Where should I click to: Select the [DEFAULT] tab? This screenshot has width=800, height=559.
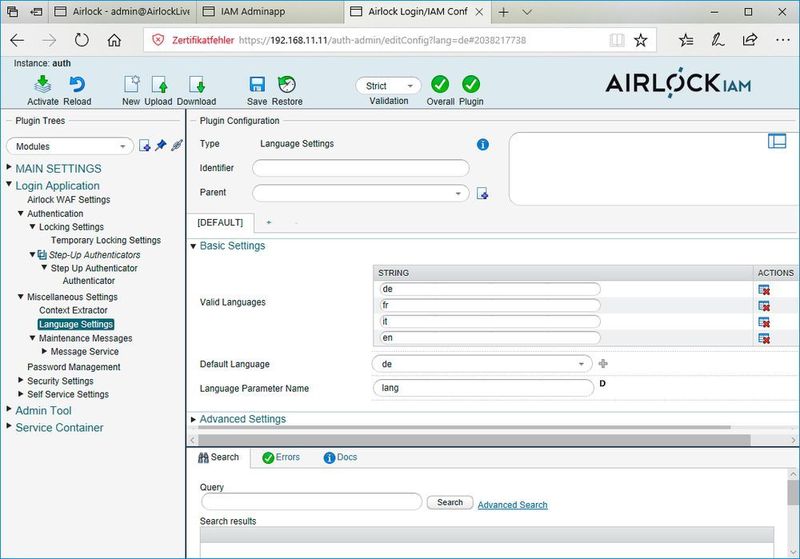click(220, 223)
